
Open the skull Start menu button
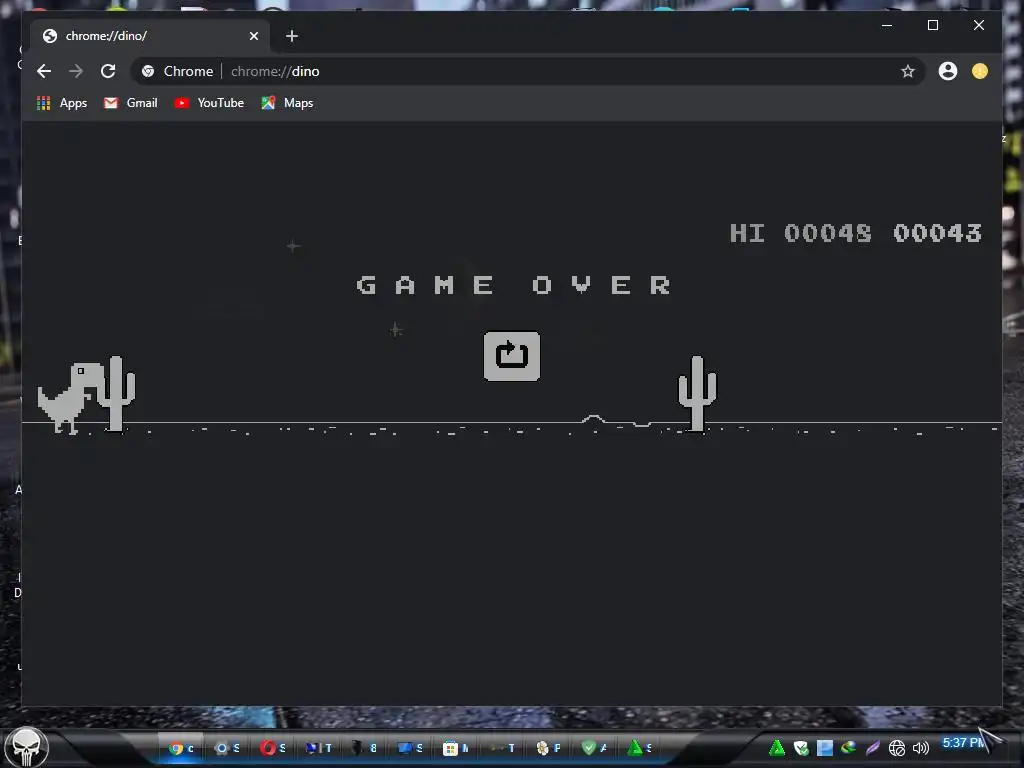point(26,748)
